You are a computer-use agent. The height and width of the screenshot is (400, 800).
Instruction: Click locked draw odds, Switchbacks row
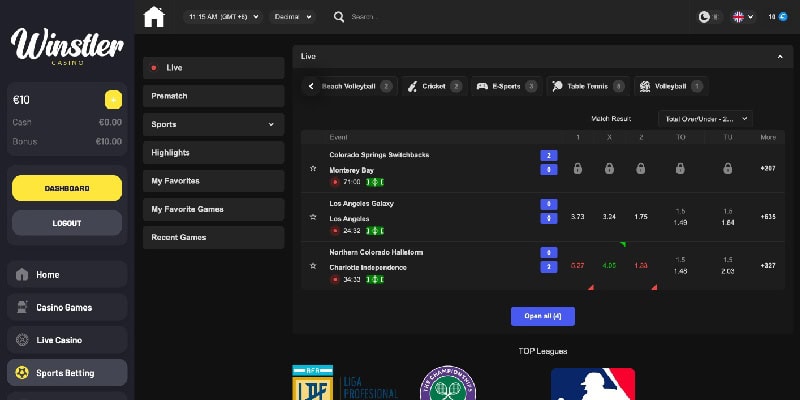tap(609, 168)
